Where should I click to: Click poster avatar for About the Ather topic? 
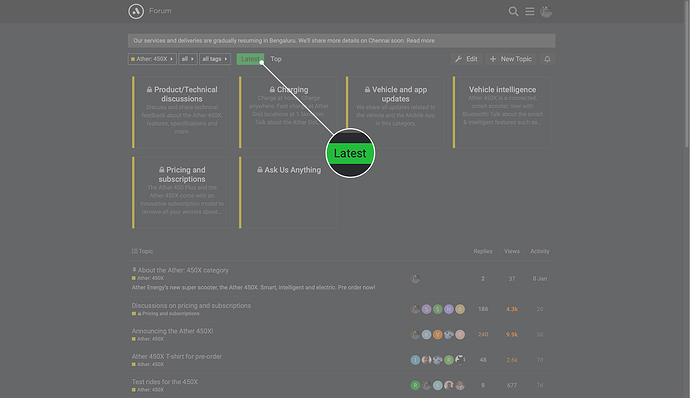(415, 279)
